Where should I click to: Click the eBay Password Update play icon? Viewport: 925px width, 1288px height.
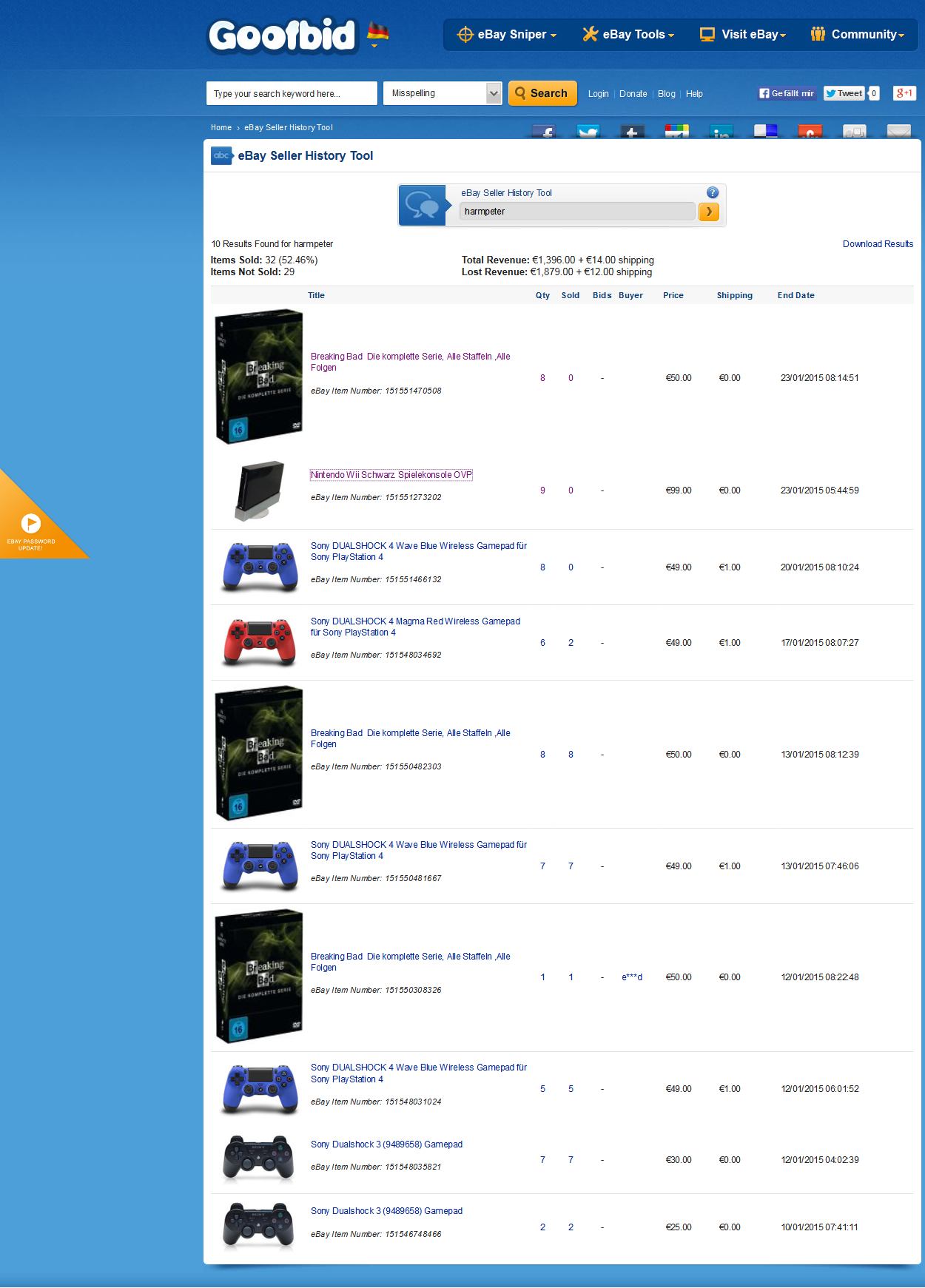(x=30, y=523)
